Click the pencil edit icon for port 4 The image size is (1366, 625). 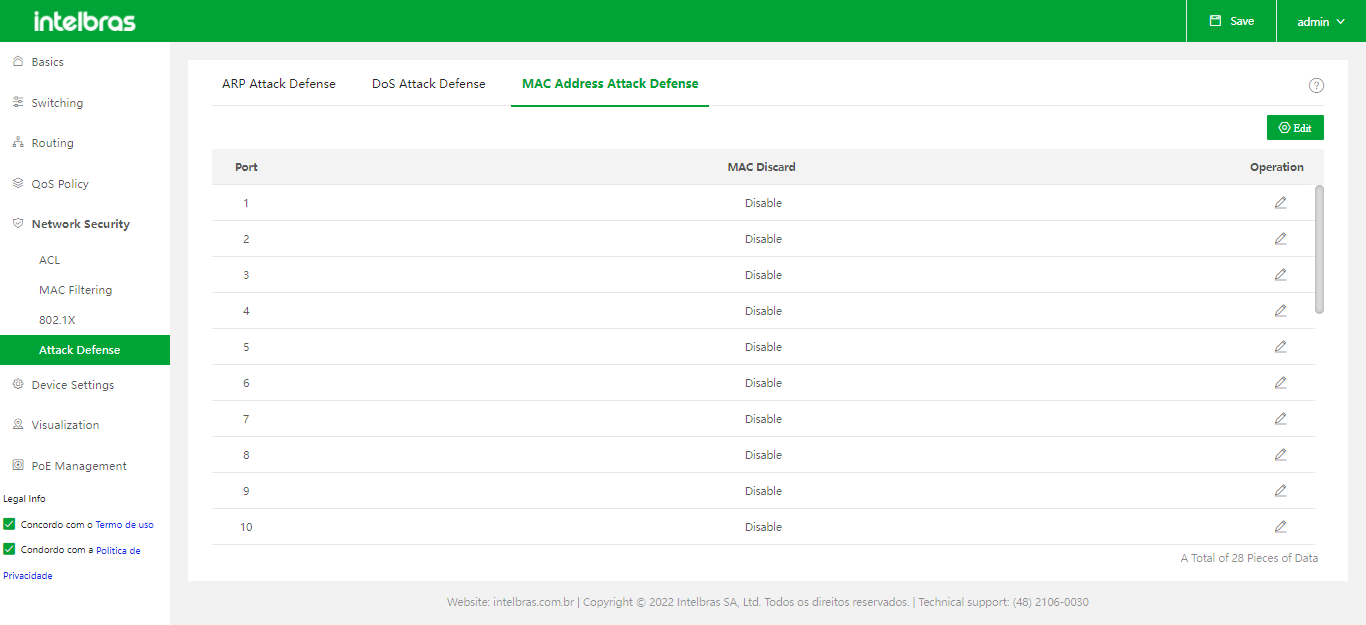pos(1280,311)
